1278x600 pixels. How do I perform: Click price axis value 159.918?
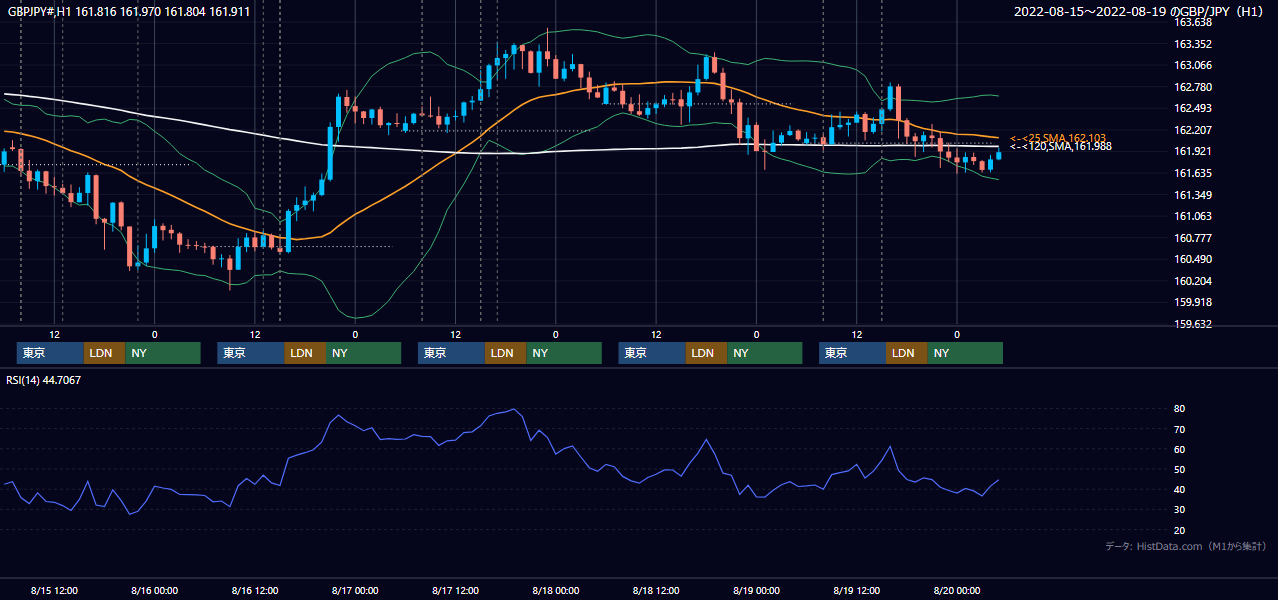coord(1192,302)
